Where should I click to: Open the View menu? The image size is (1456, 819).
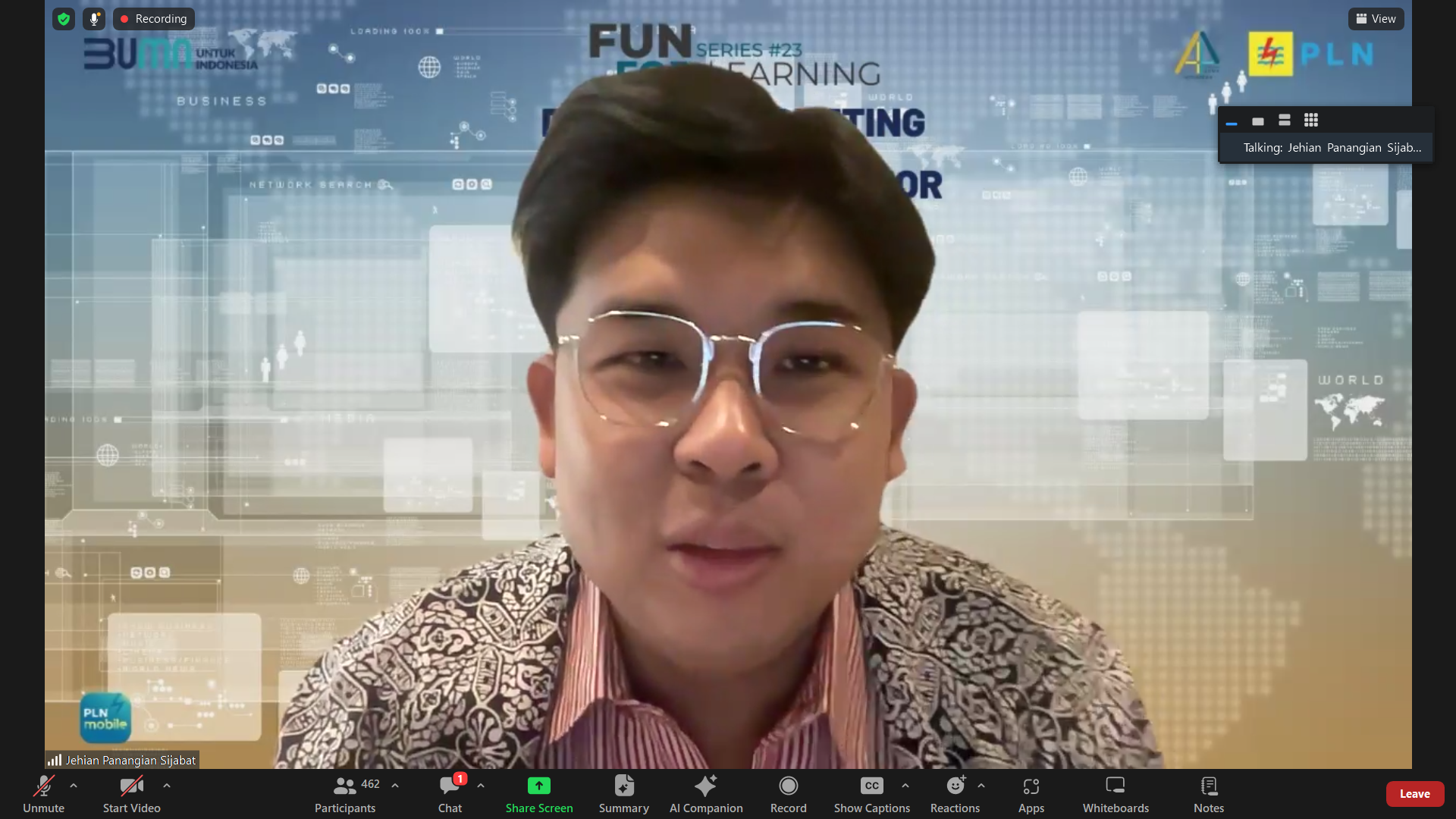[x=1376, y=18]
